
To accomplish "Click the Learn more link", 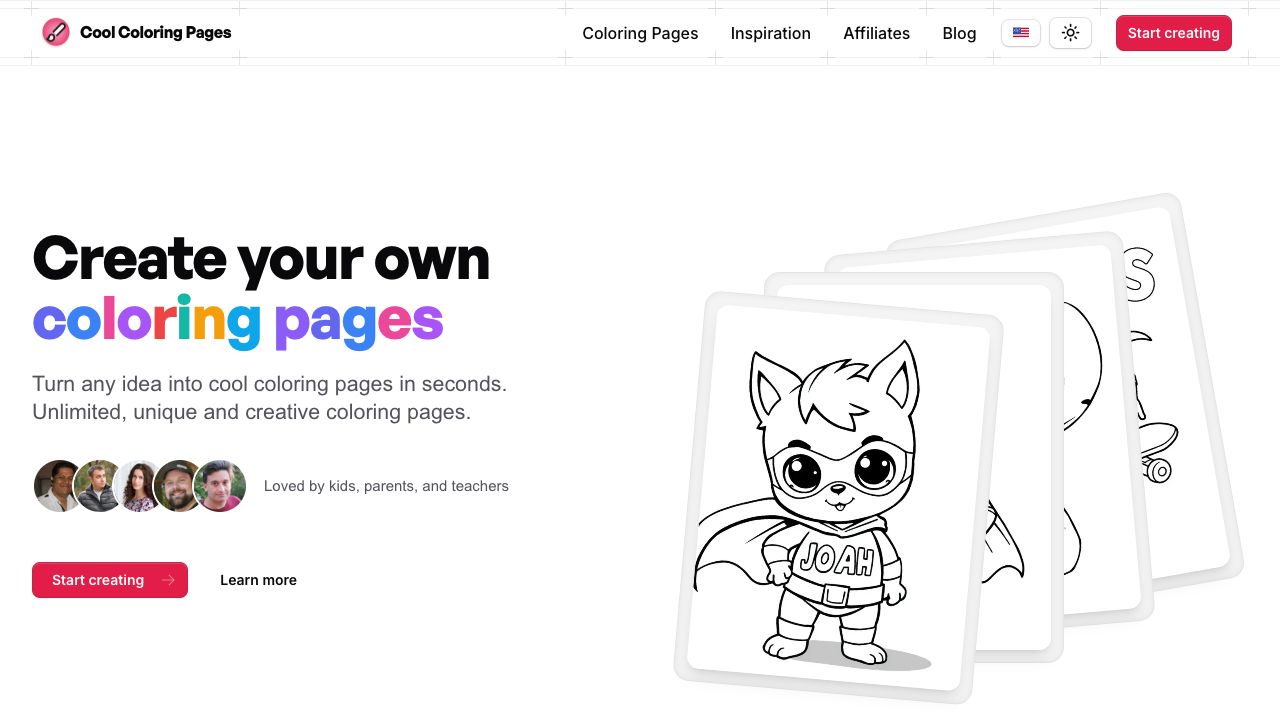I will pos(258,580).
